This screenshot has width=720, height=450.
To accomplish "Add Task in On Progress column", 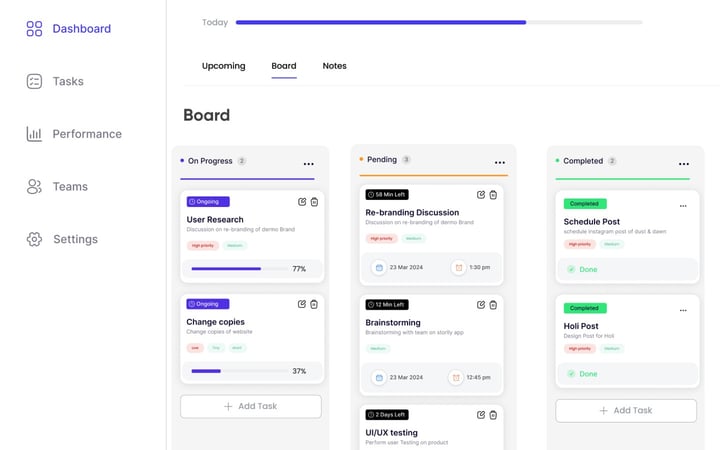I will coord(251,406).
